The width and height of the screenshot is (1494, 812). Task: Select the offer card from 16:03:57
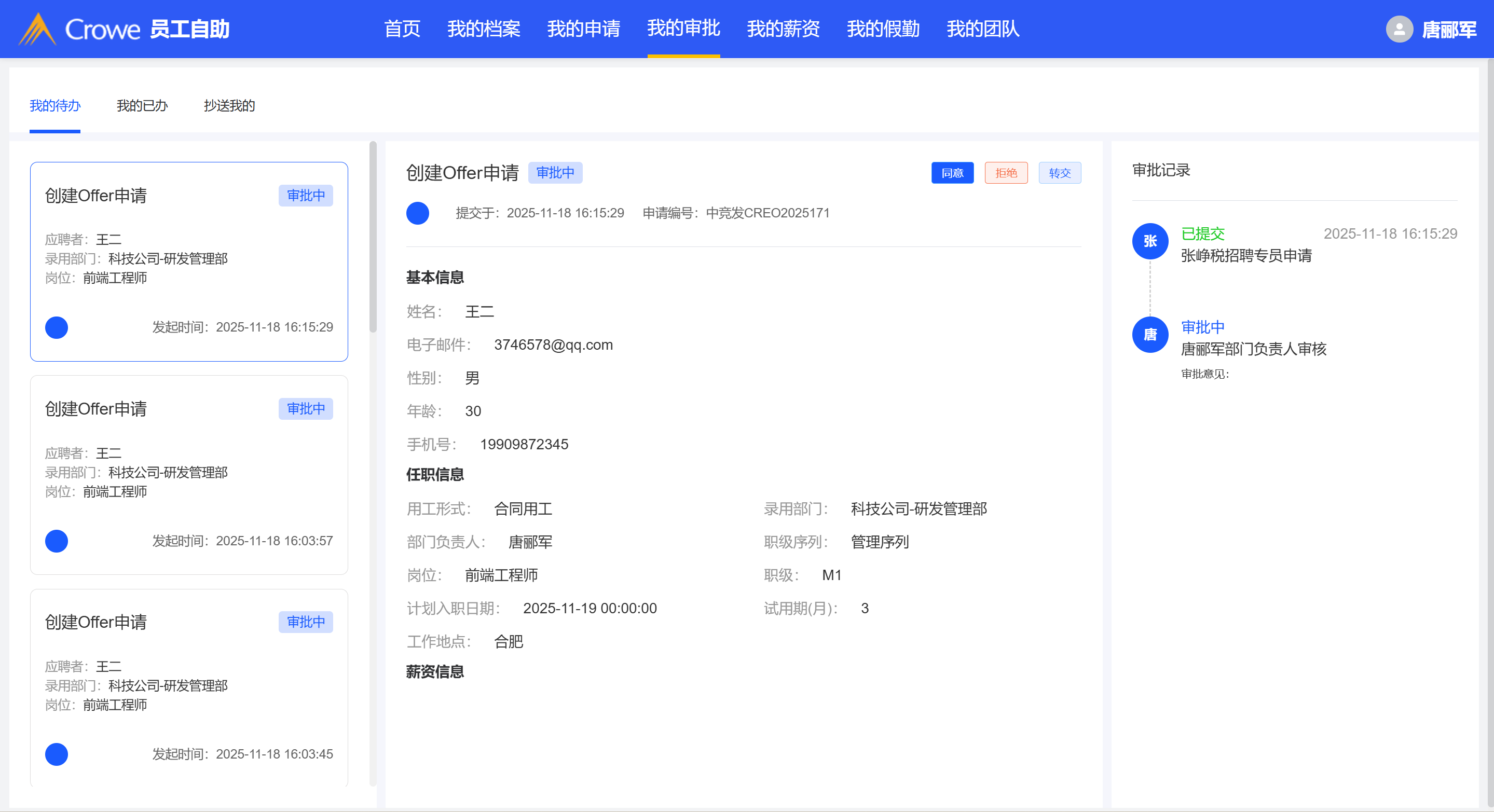tap(188, 474)
